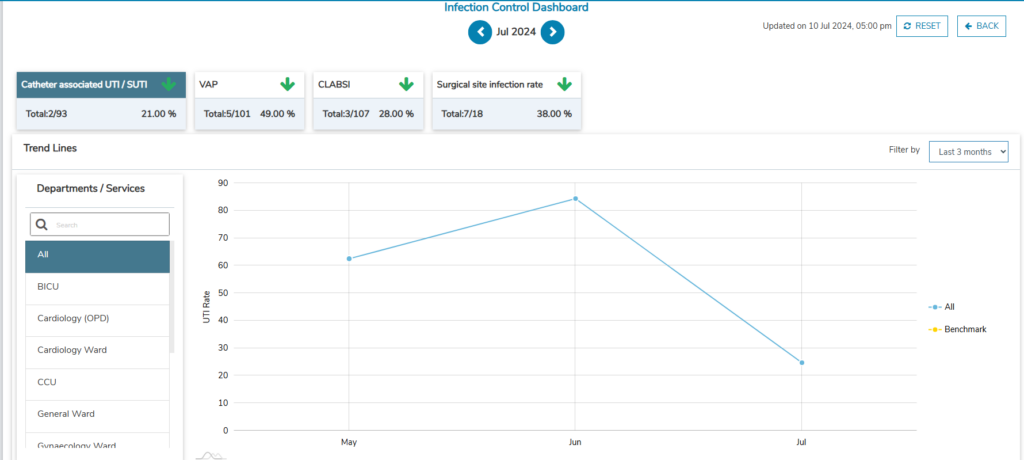Select the CLABSI indicator card
This screenshot has width=1024, height=460.
pos(367,100)
